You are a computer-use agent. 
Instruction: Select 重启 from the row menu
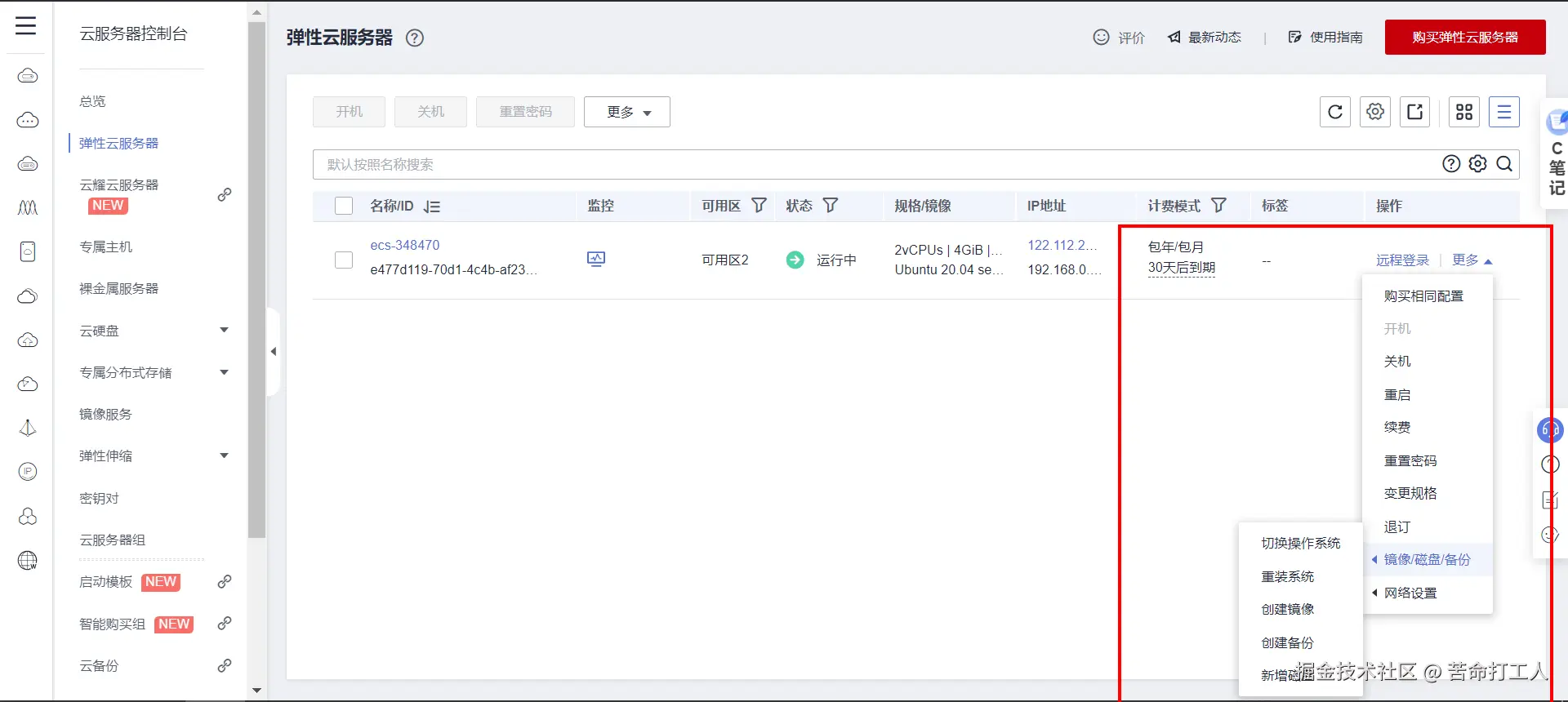click(1397, 395)
